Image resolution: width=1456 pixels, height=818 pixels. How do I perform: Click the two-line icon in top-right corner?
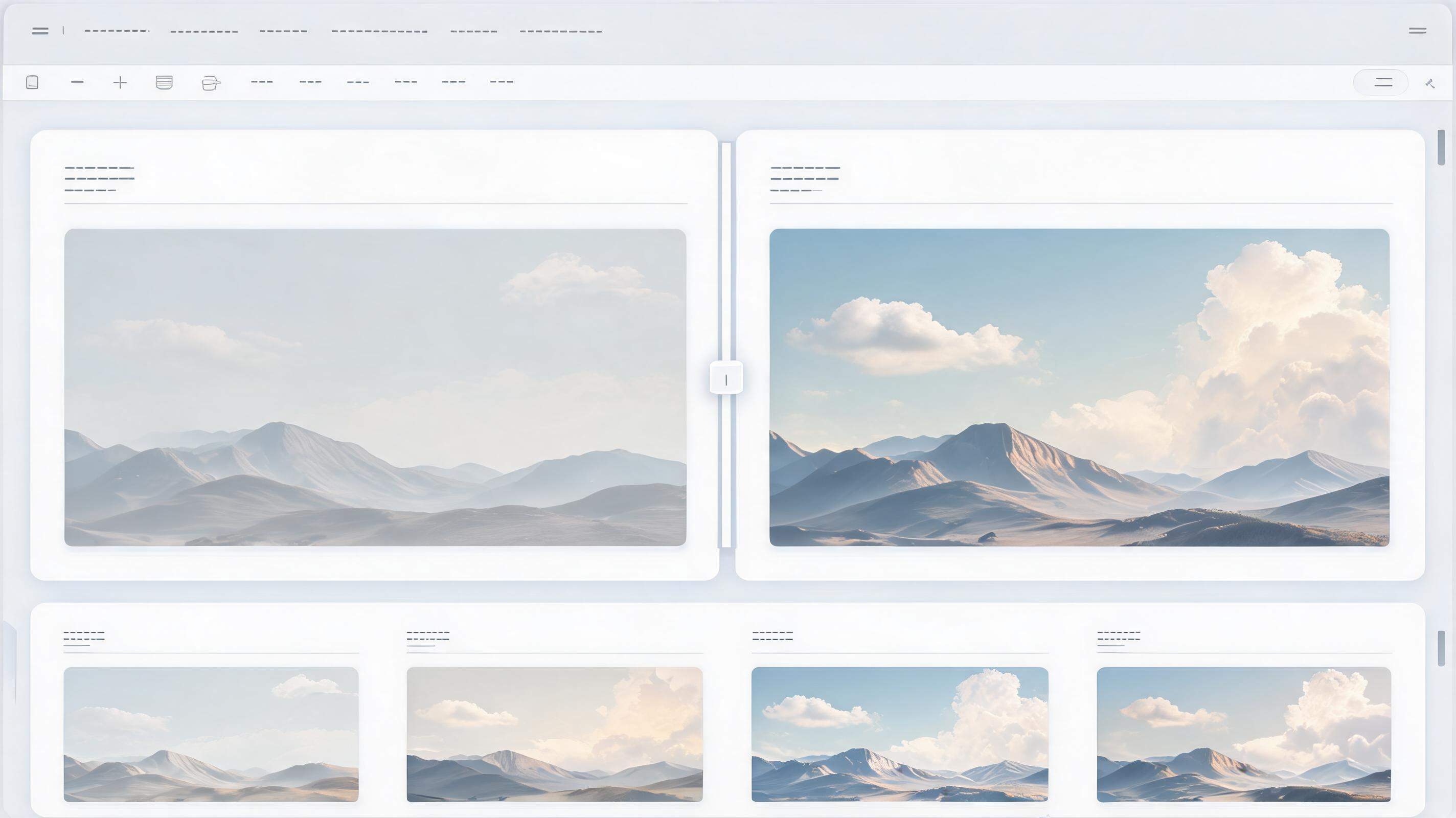pos(1418,31)
